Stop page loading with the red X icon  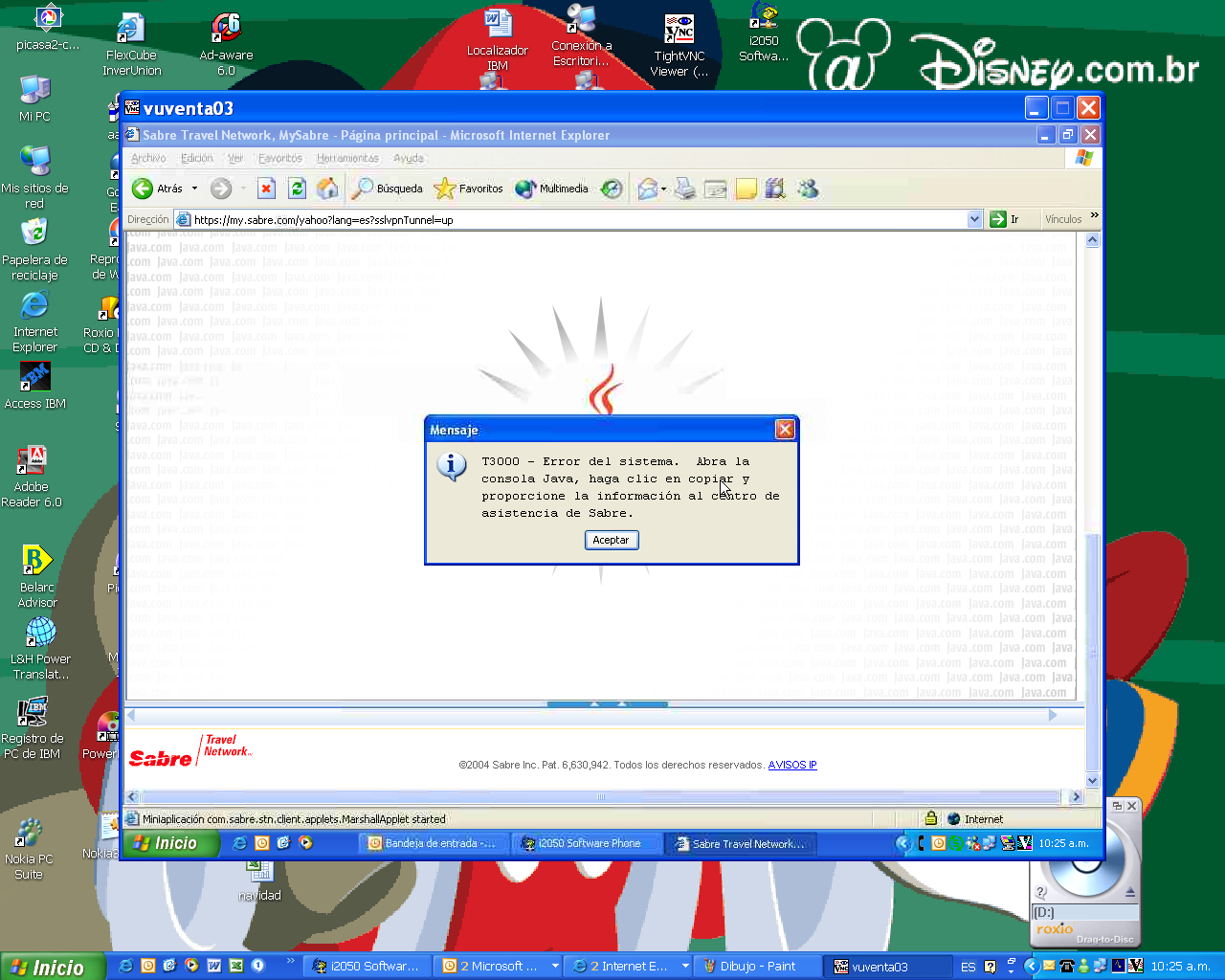click(x=266, y=189)
